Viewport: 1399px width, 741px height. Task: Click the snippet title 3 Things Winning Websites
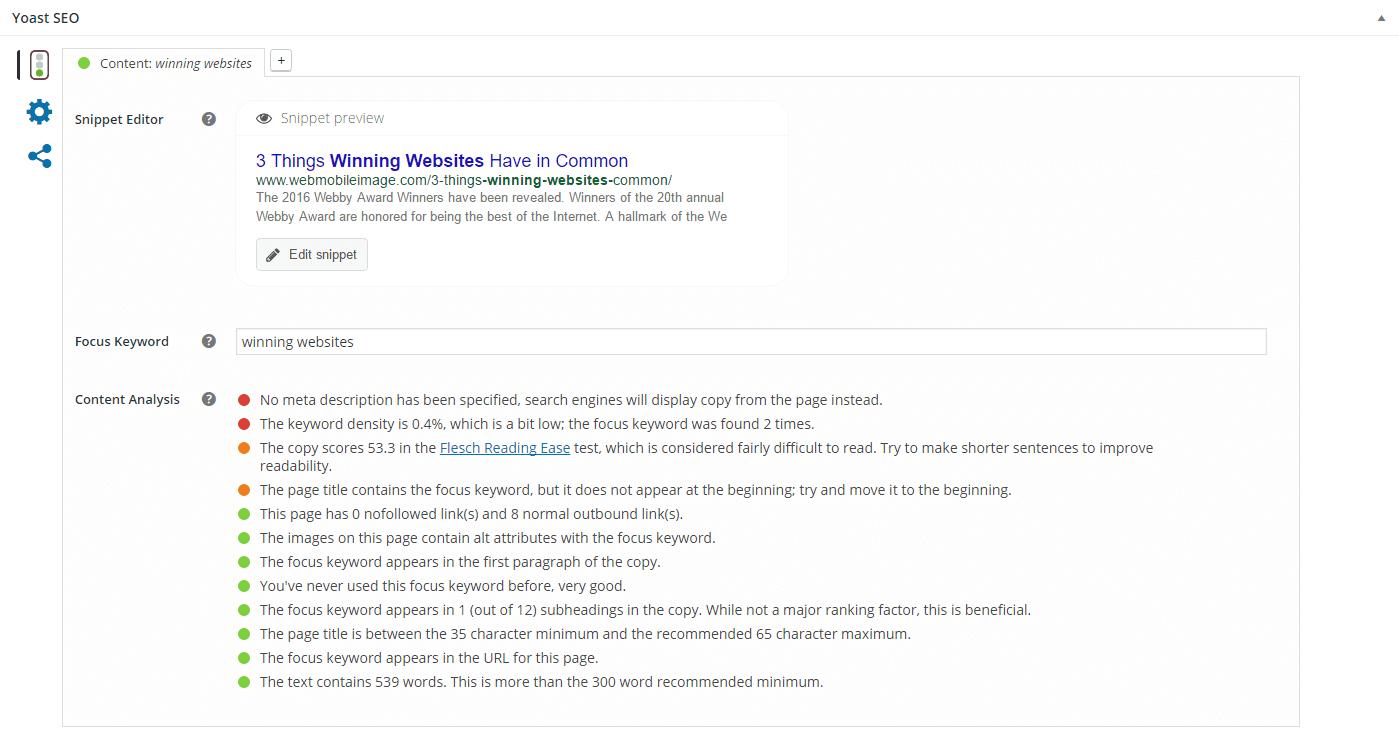pyautogui.click(x=370, y=161)
